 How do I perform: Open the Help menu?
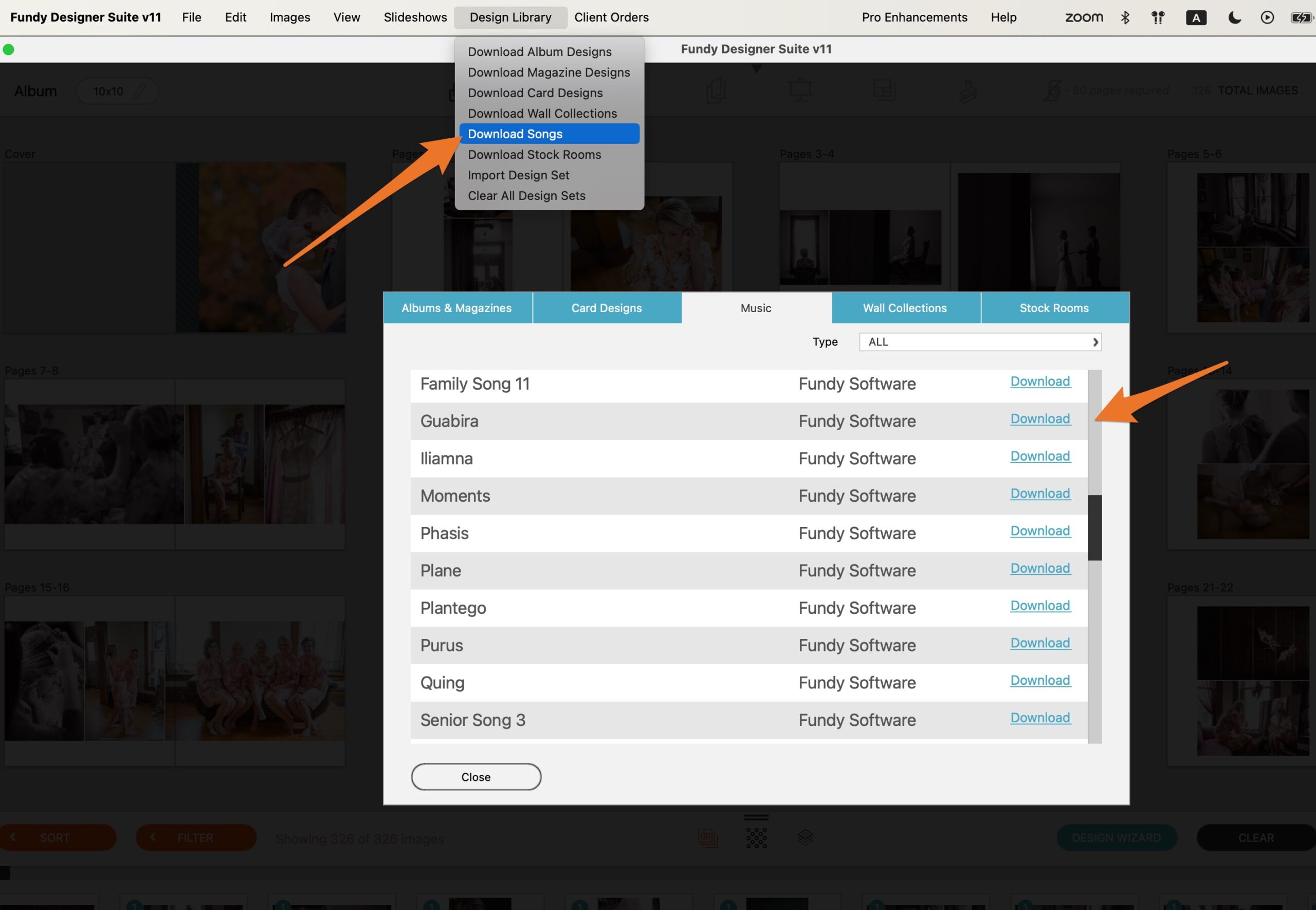(1003, 17)
